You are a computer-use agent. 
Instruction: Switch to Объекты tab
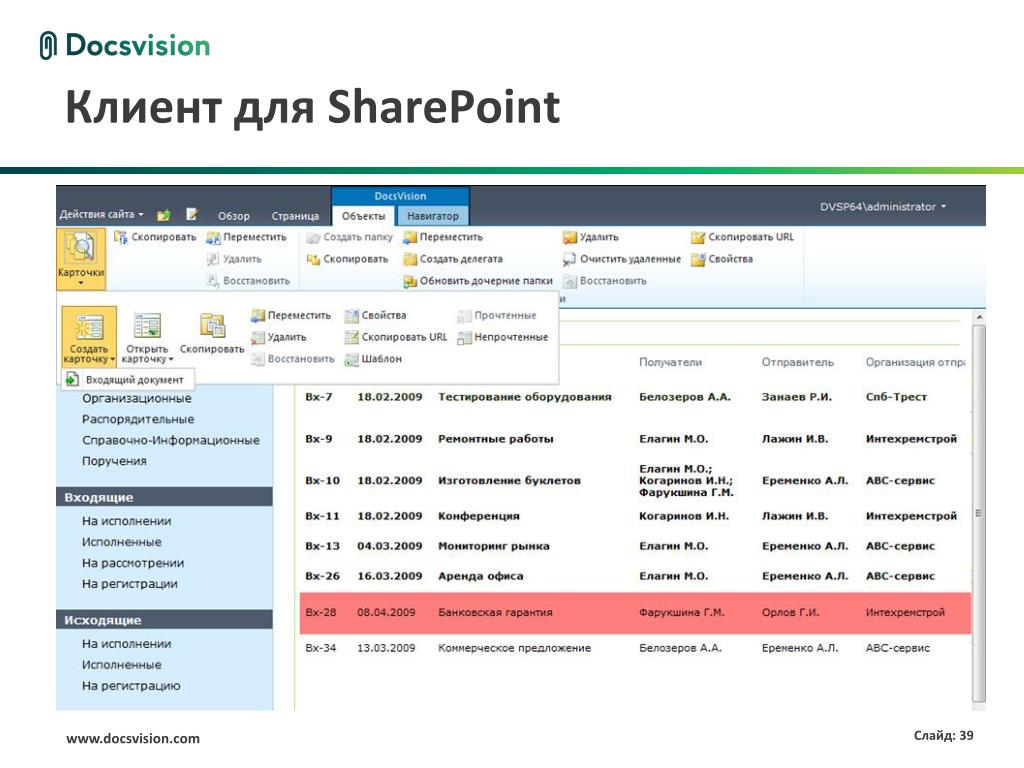[364, 216]
